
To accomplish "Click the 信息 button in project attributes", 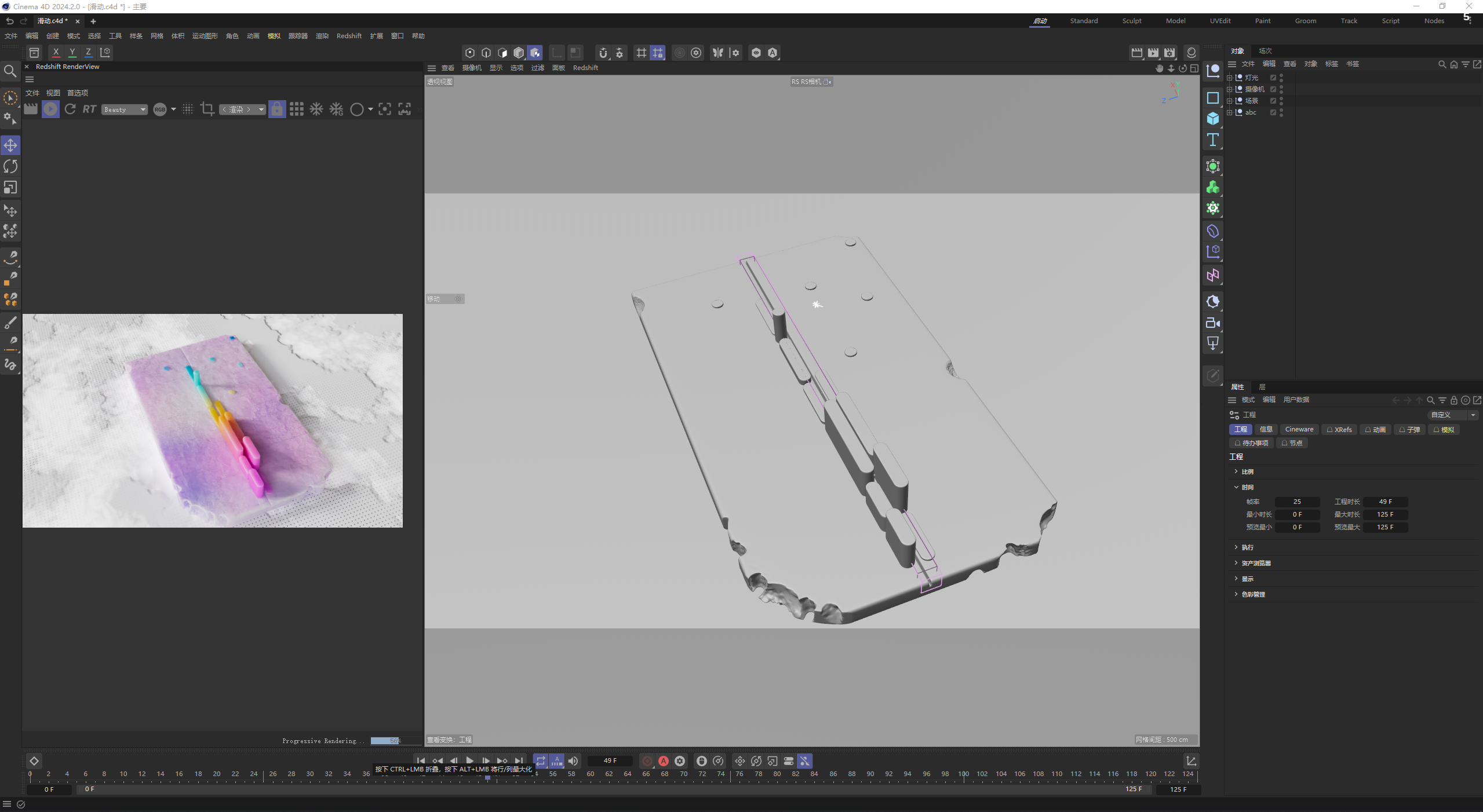I will [1266, 429].
